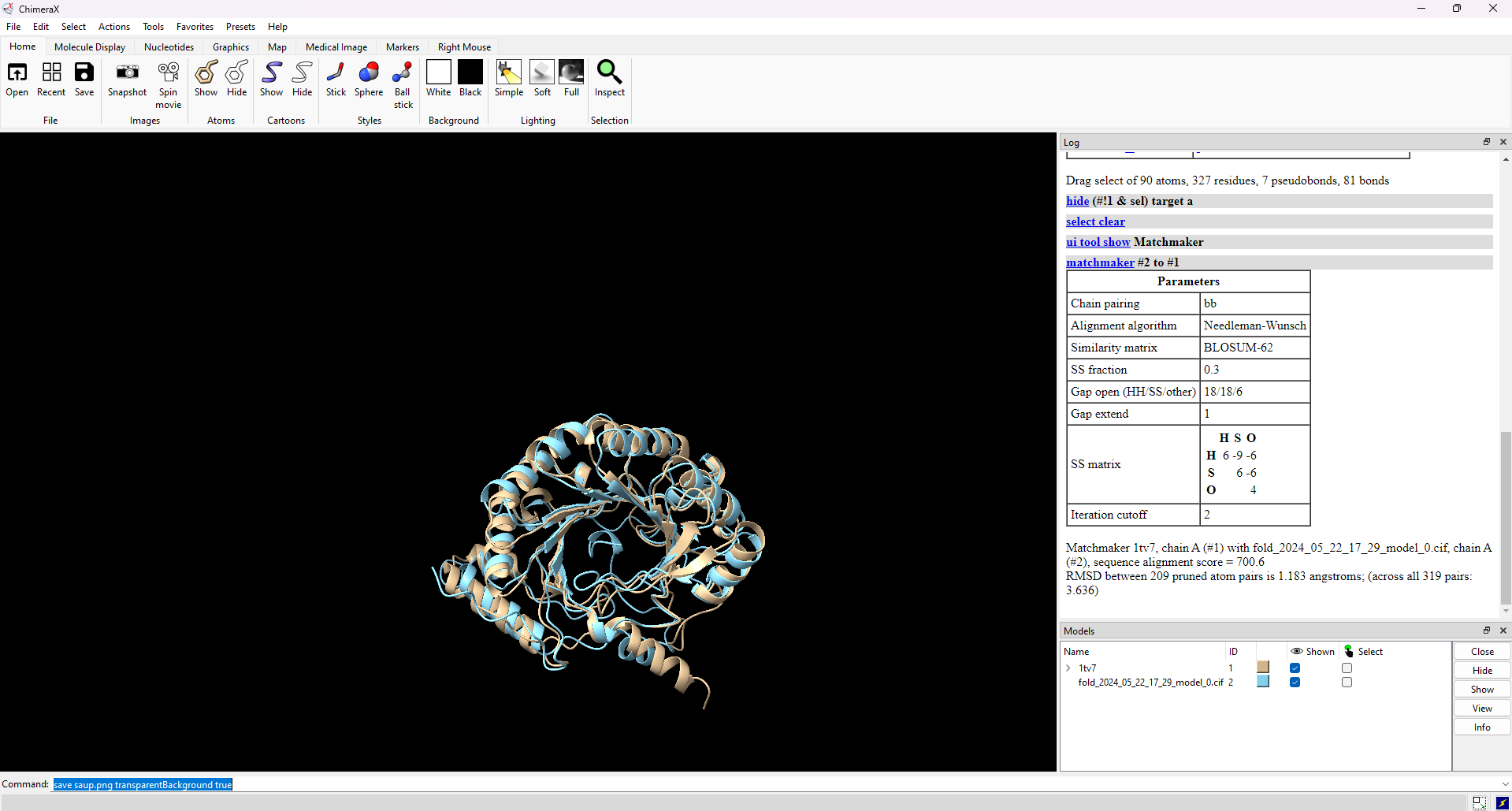
Task: Undock the Log panel
Action: 1487,142
